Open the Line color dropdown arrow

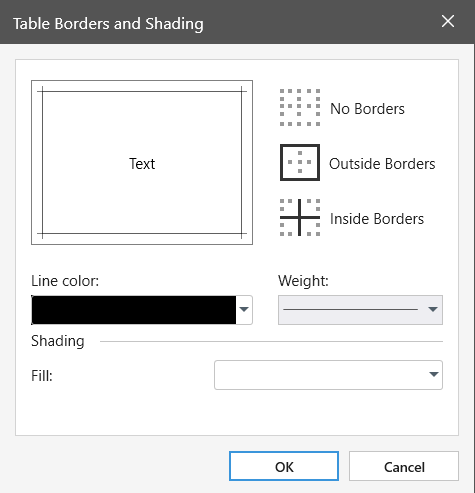pos(244,310)
